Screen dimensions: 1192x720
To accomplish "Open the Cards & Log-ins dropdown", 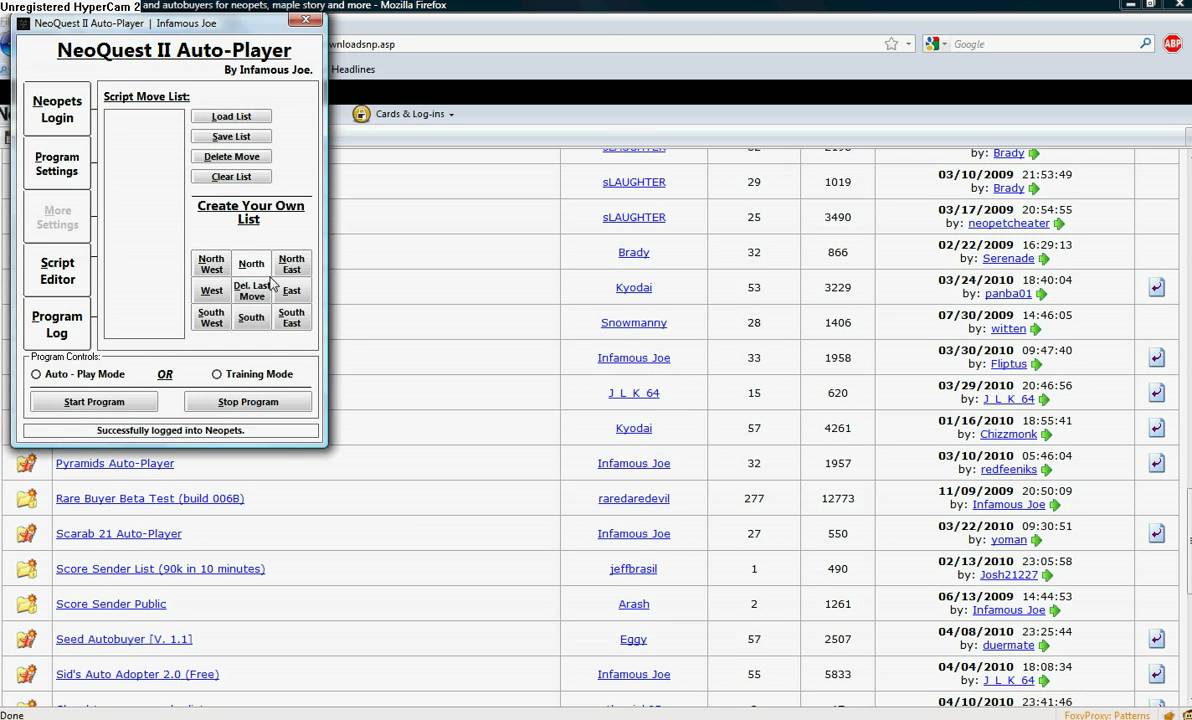I will (414, 114).
